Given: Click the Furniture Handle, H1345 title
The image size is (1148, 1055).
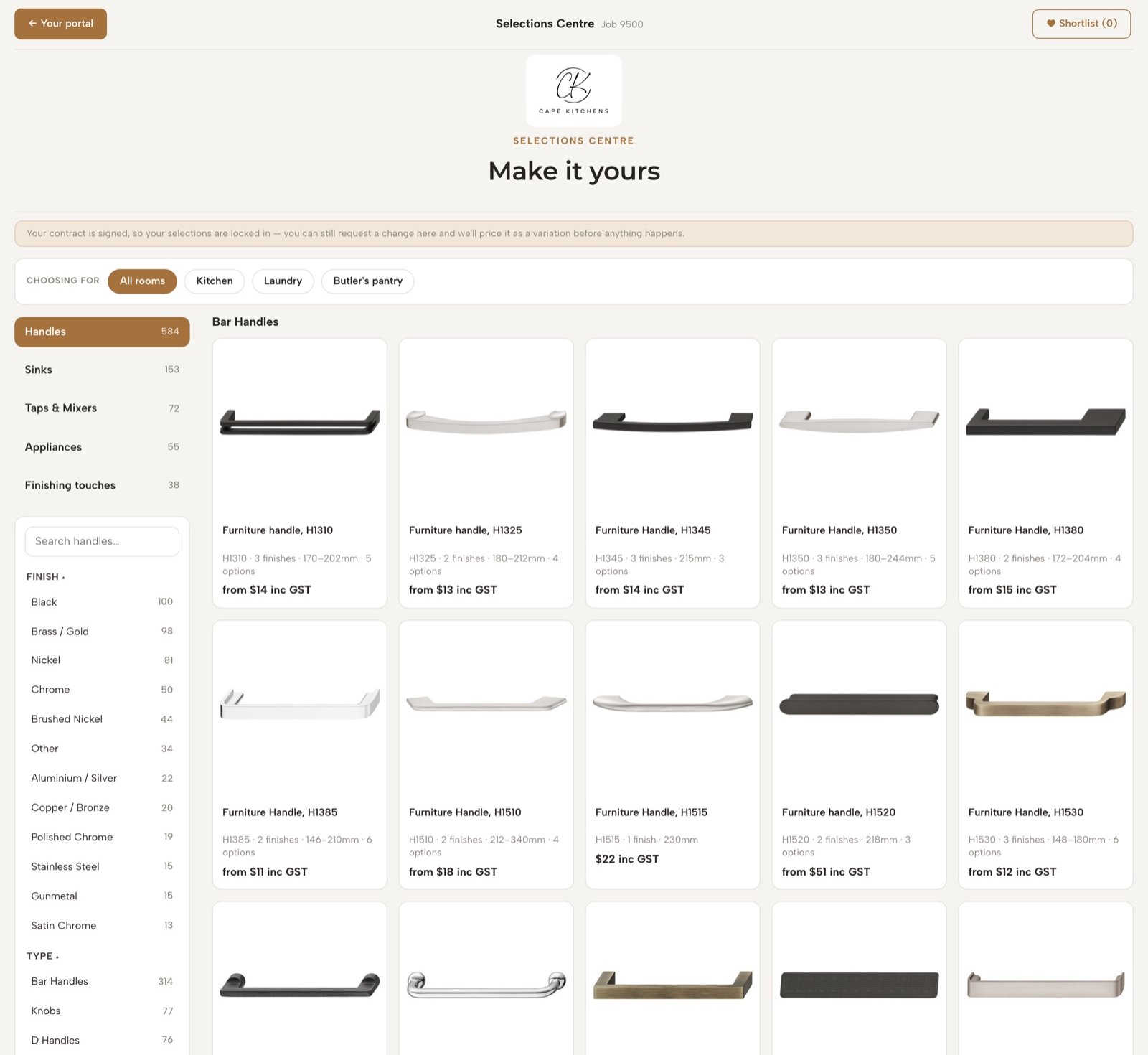Looking at the screenshot, I should (653, 530).
